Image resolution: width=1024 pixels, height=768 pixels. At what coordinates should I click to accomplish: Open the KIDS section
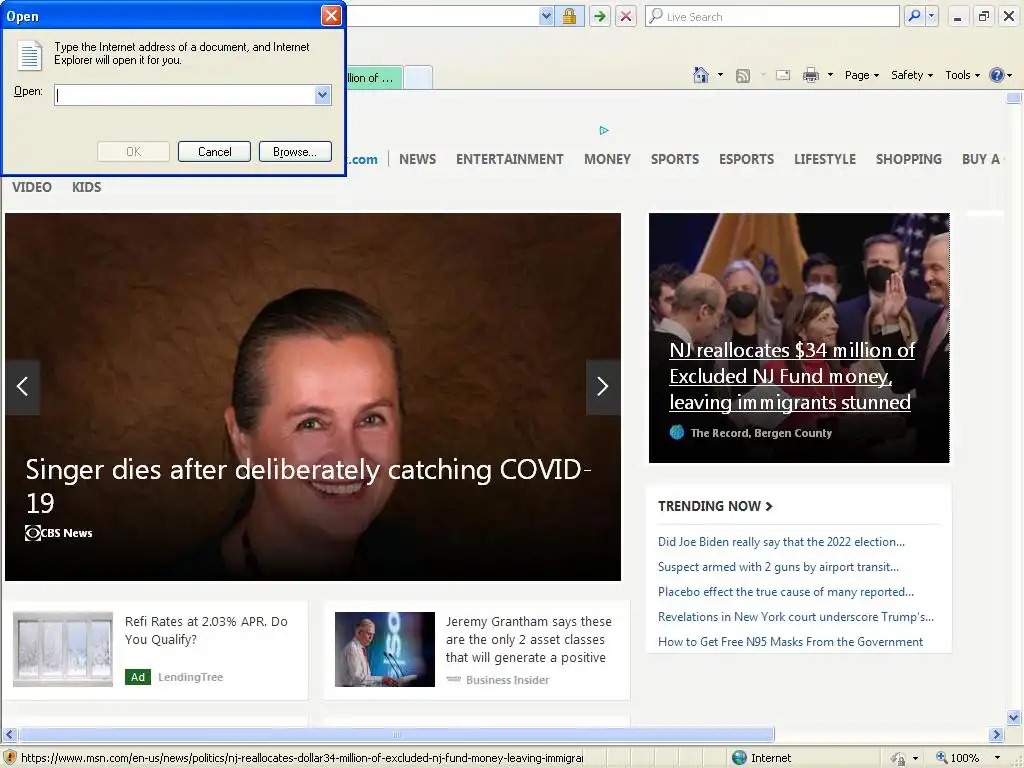[x=86, y=187]
